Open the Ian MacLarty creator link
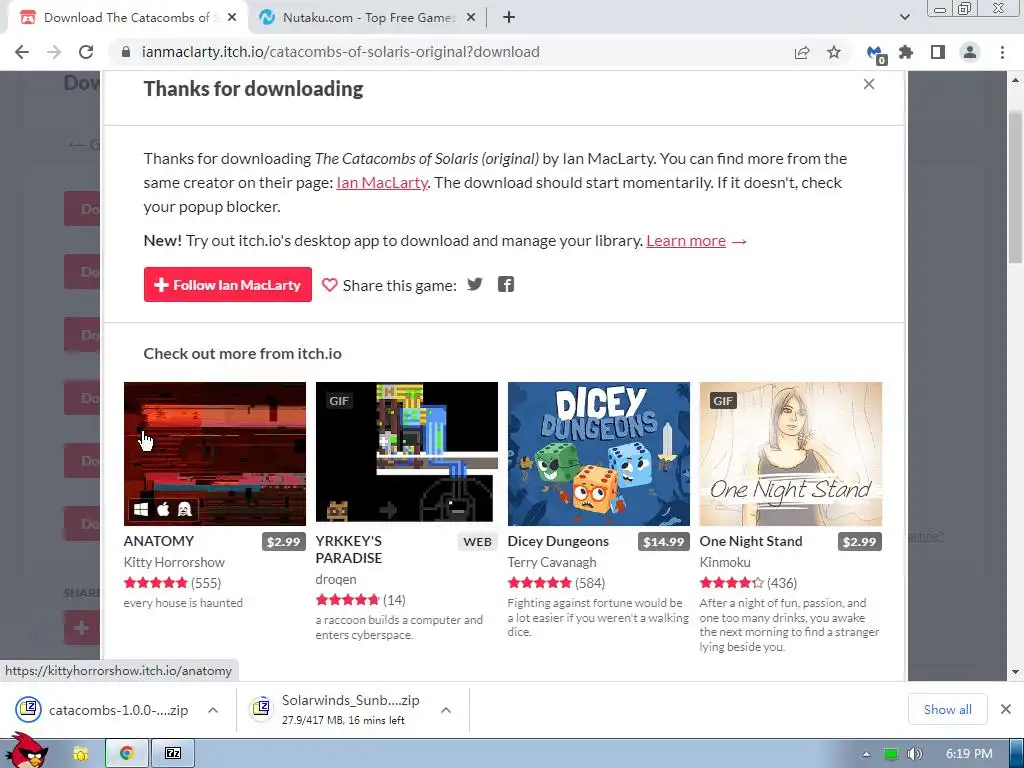This screenshot has width=1024, height=768. click(x=382, y=183)
